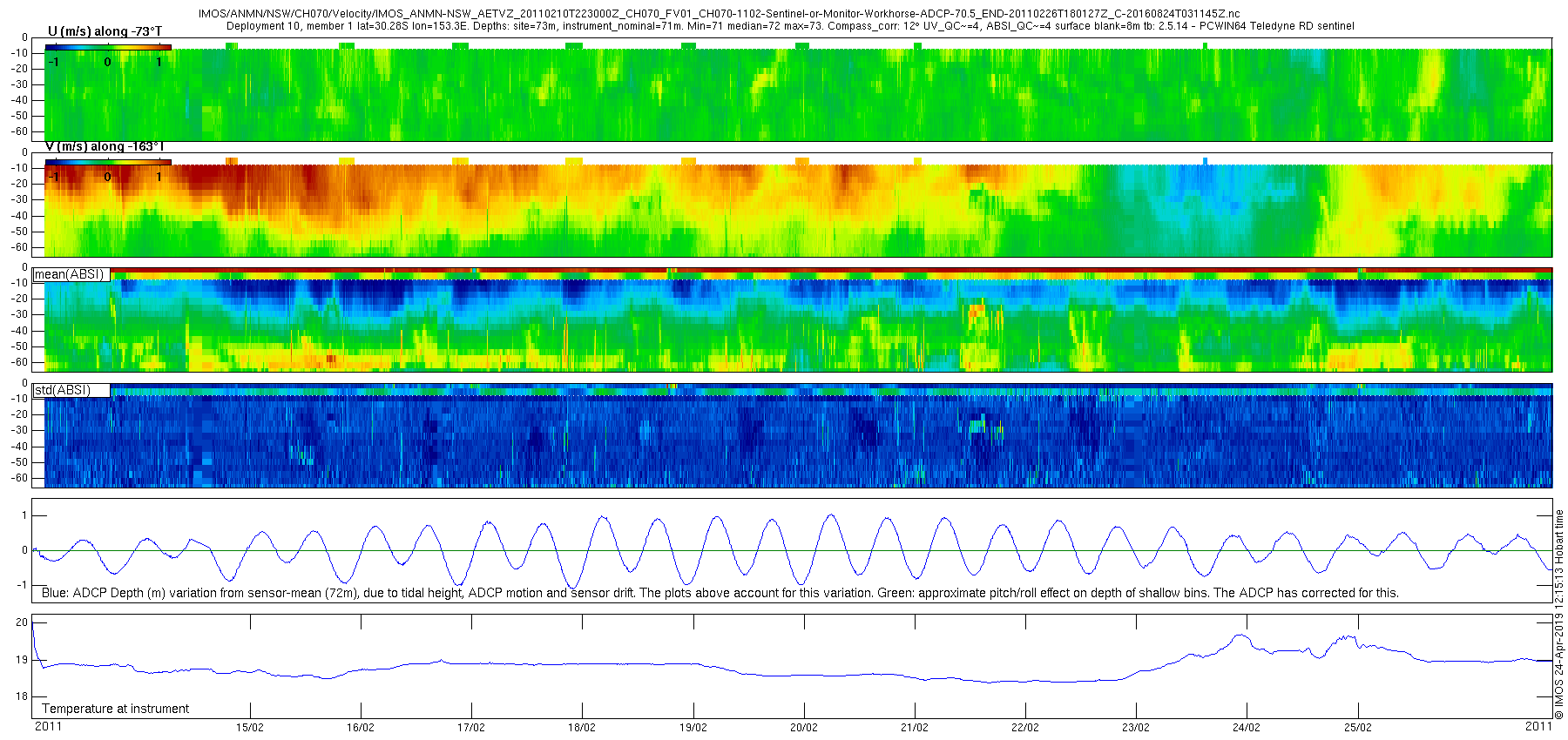Click the 25/02 date tick label
Viewport: 1568px width, 740px height.
[1357, 728]
